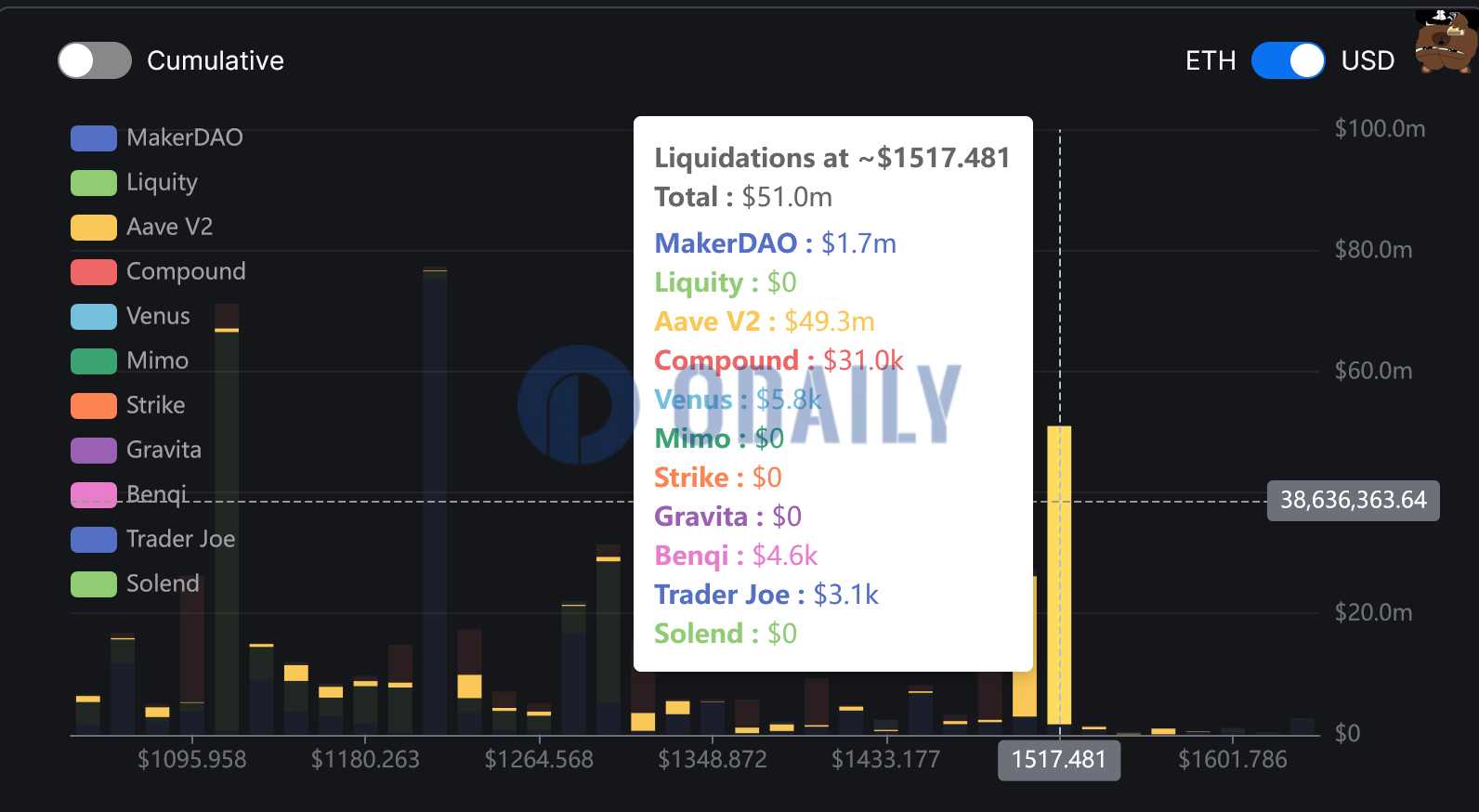Click the Benqi : $4.6k tooltip line
Image resolution: width=1479 pixels, height=812 pixels.
click(736, 556)
